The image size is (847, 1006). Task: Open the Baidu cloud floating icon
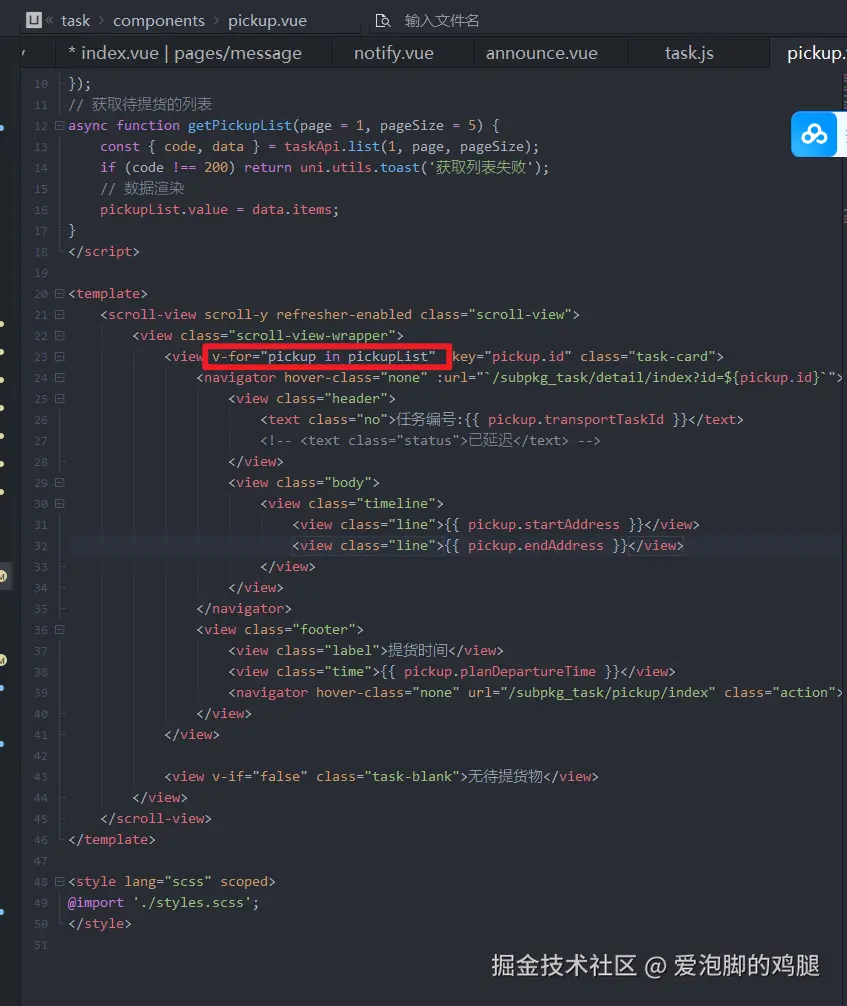[814, 134]
